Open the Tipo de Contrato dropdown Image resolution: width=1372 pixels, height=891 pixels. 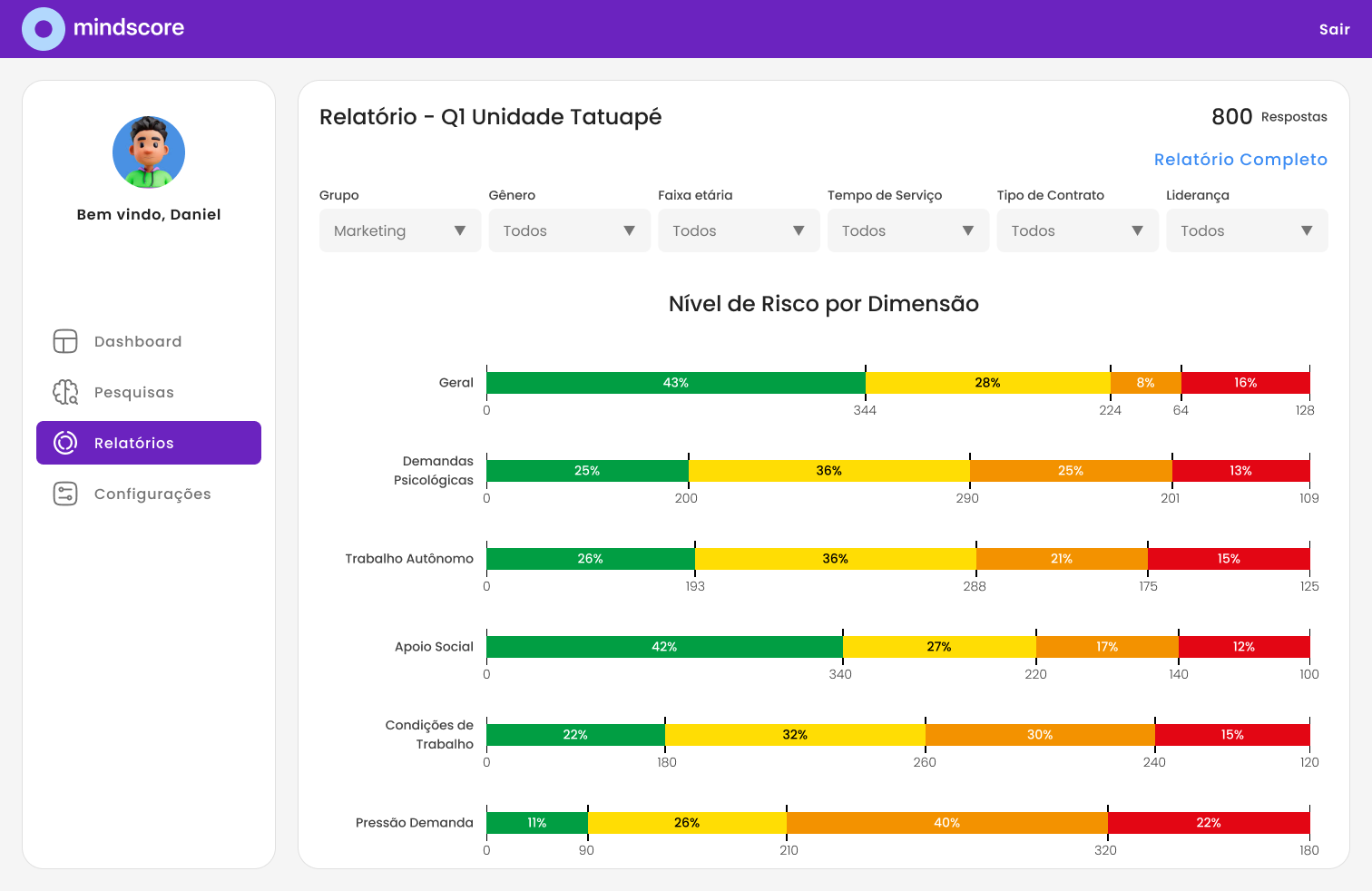[x=1077, y=230]
